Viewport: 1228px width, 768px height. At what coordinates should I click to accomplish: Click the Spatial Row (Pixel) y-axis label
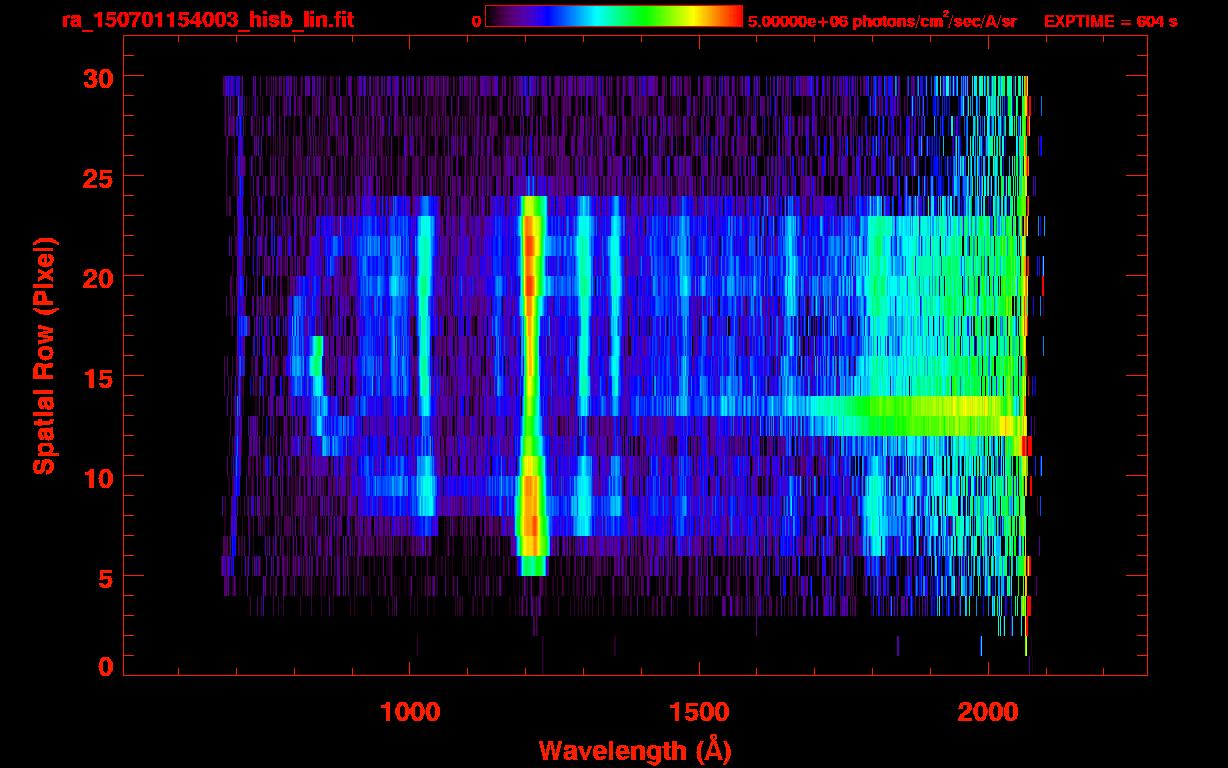(x=43, y=355)
